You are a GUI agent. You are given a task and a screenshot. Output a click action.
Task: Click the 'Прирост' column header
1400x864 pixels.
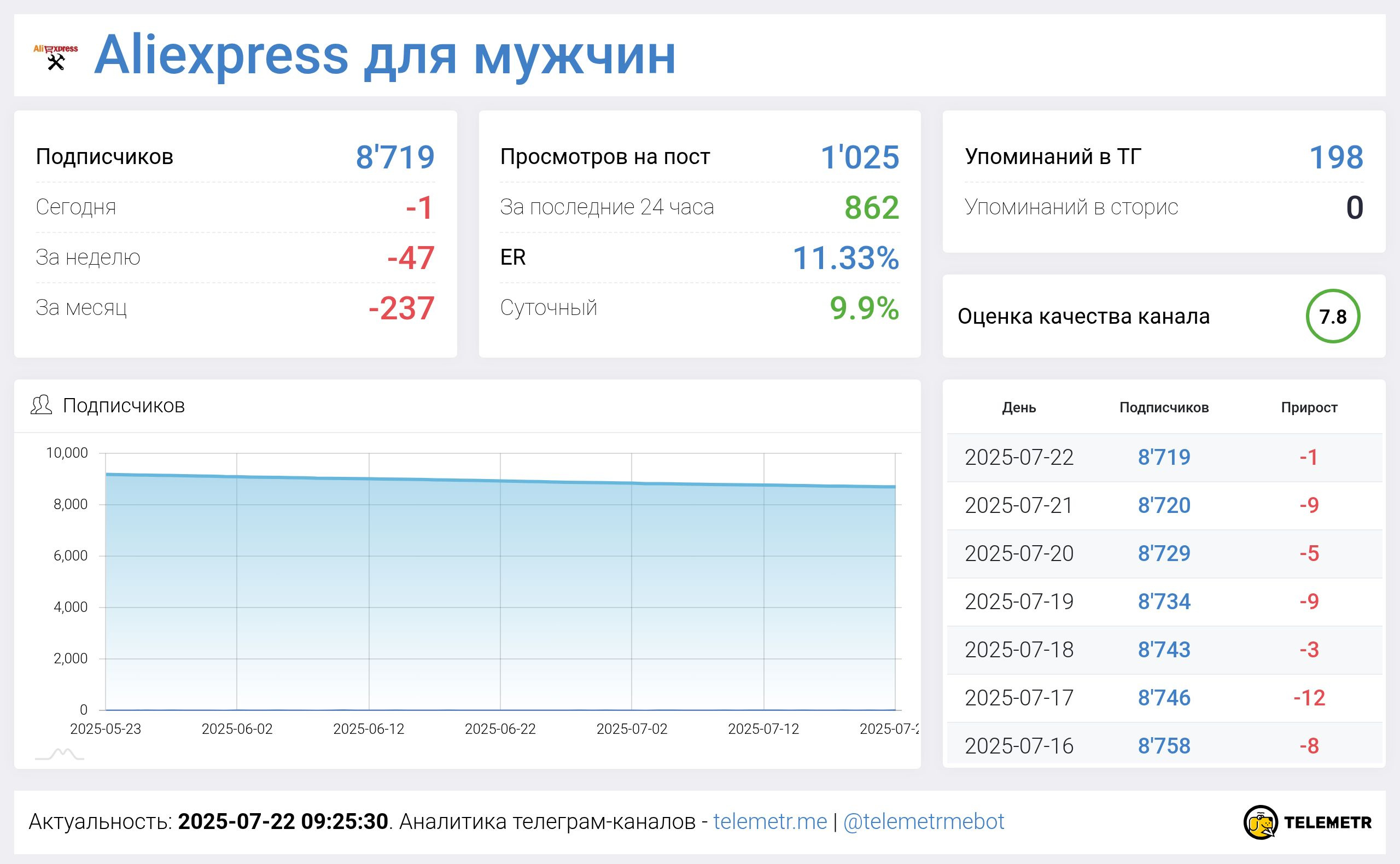[1309, 407]
